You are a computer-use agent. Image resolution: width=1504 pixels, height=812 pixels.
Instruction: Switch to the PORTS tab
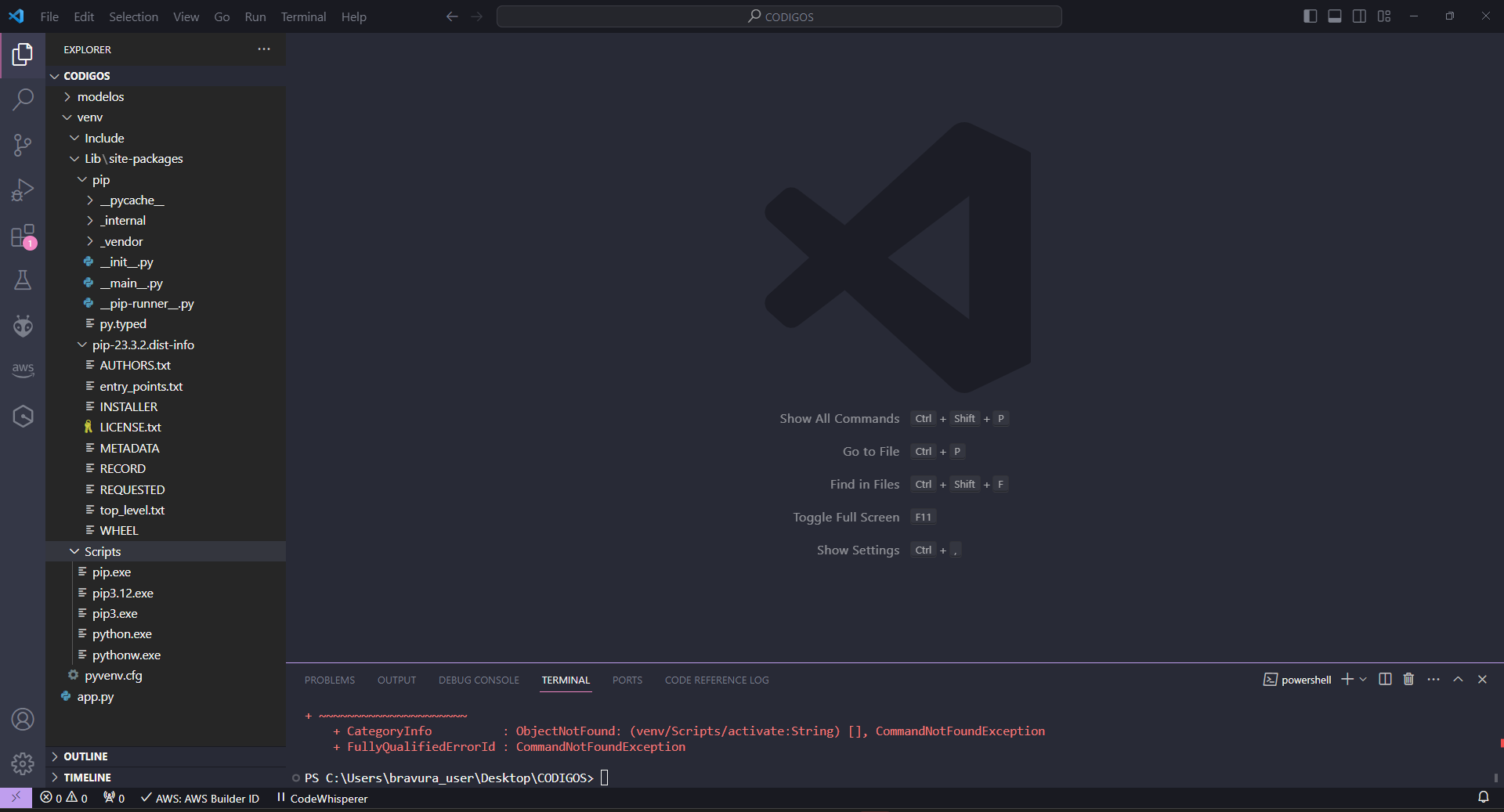[627, 680]
